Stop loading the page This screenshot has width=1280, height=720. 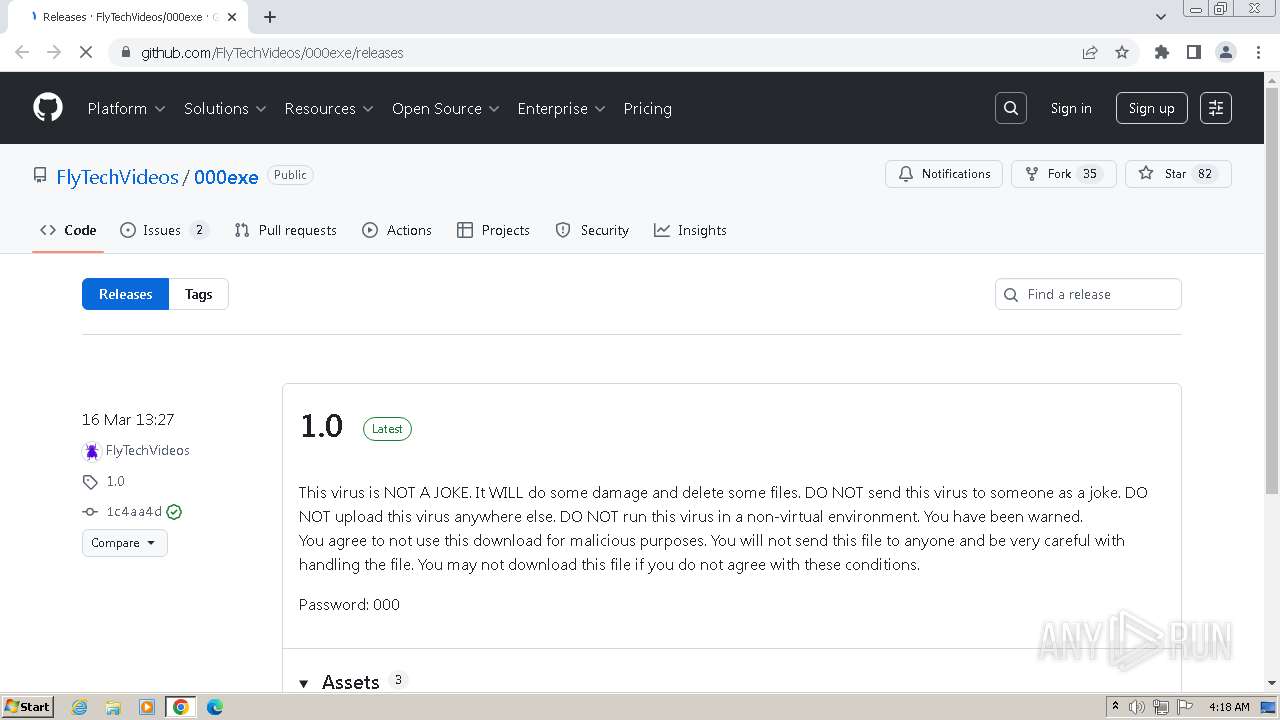tap(86, 52)
